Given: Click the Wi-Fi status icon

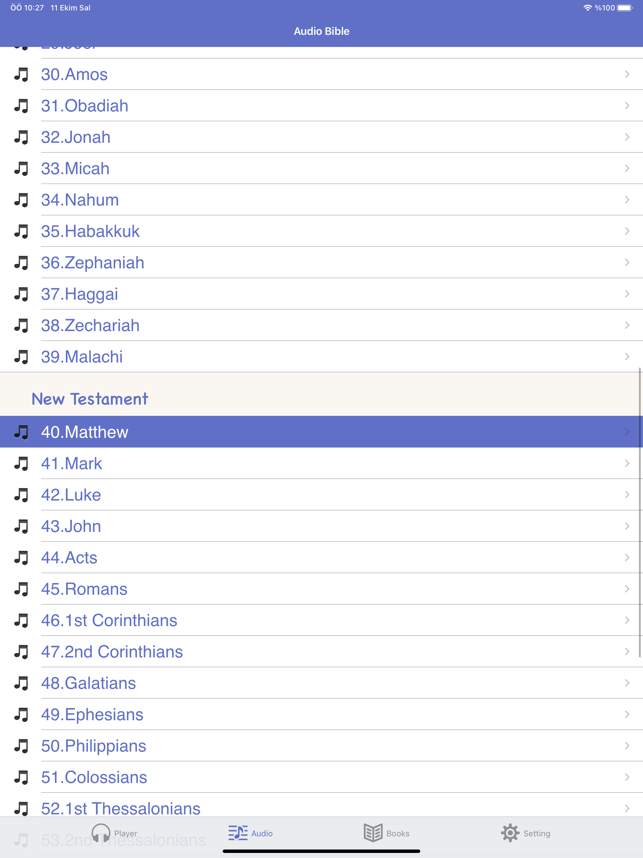Looking at the screenshot, I should (587, 8).
